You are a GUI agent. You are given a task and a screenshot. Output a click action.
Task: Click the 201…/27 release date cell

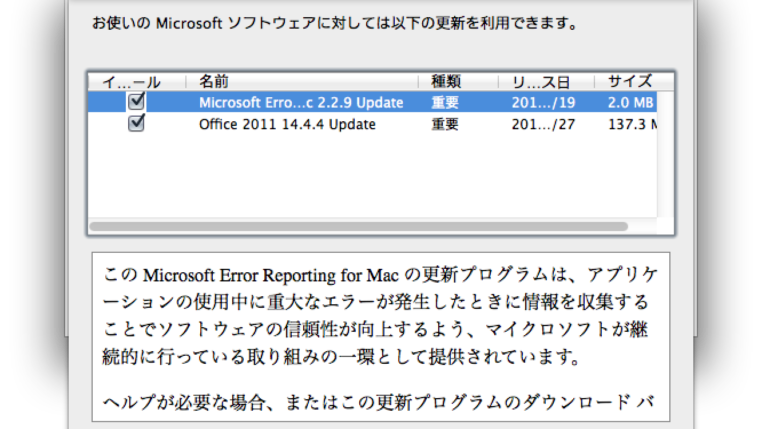tap(543, 124)
